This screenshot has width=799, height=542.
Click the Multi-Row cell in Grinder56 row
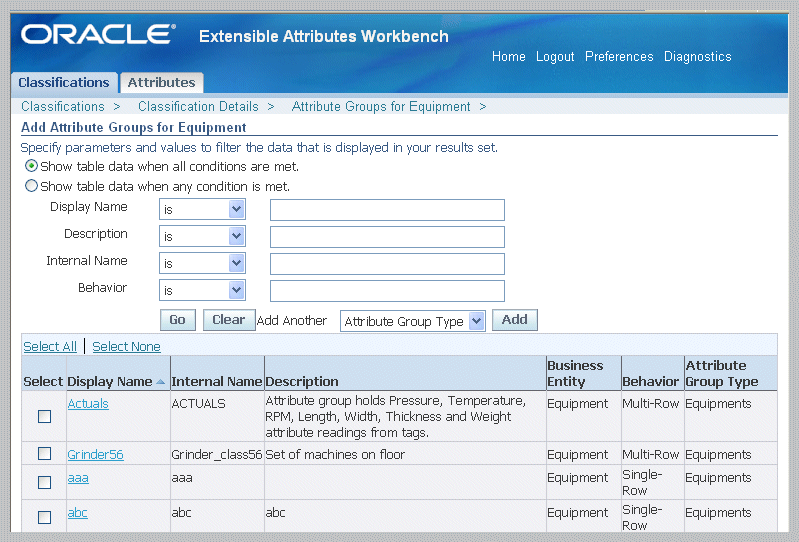[651, 454]
